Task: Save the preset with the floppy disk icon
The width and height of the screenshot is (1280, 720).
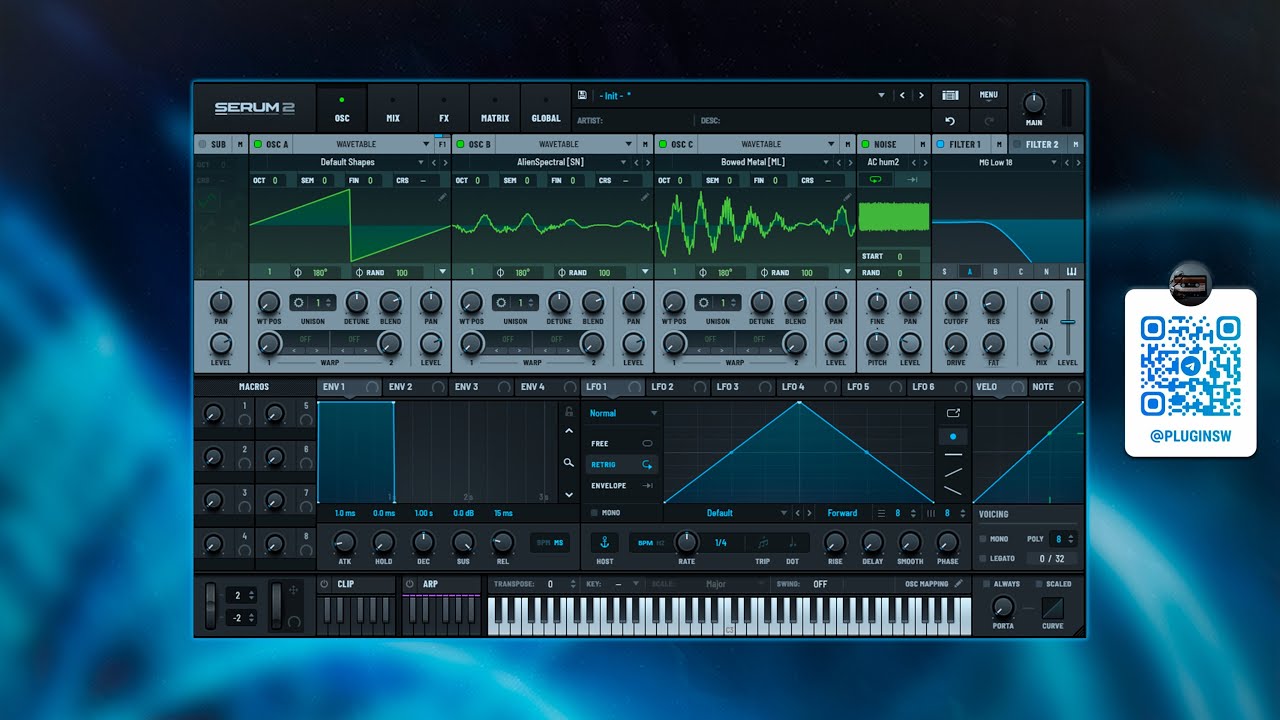Action: click(582, 95)
